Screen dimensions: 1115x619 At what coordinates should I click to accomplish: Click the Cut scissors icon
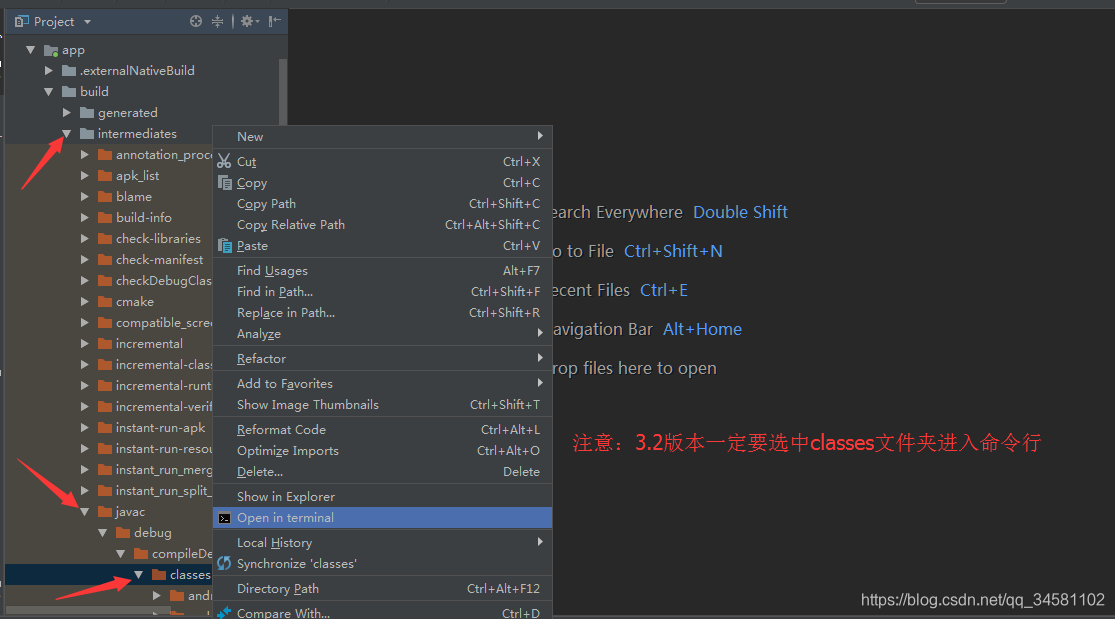click(224, 162)
